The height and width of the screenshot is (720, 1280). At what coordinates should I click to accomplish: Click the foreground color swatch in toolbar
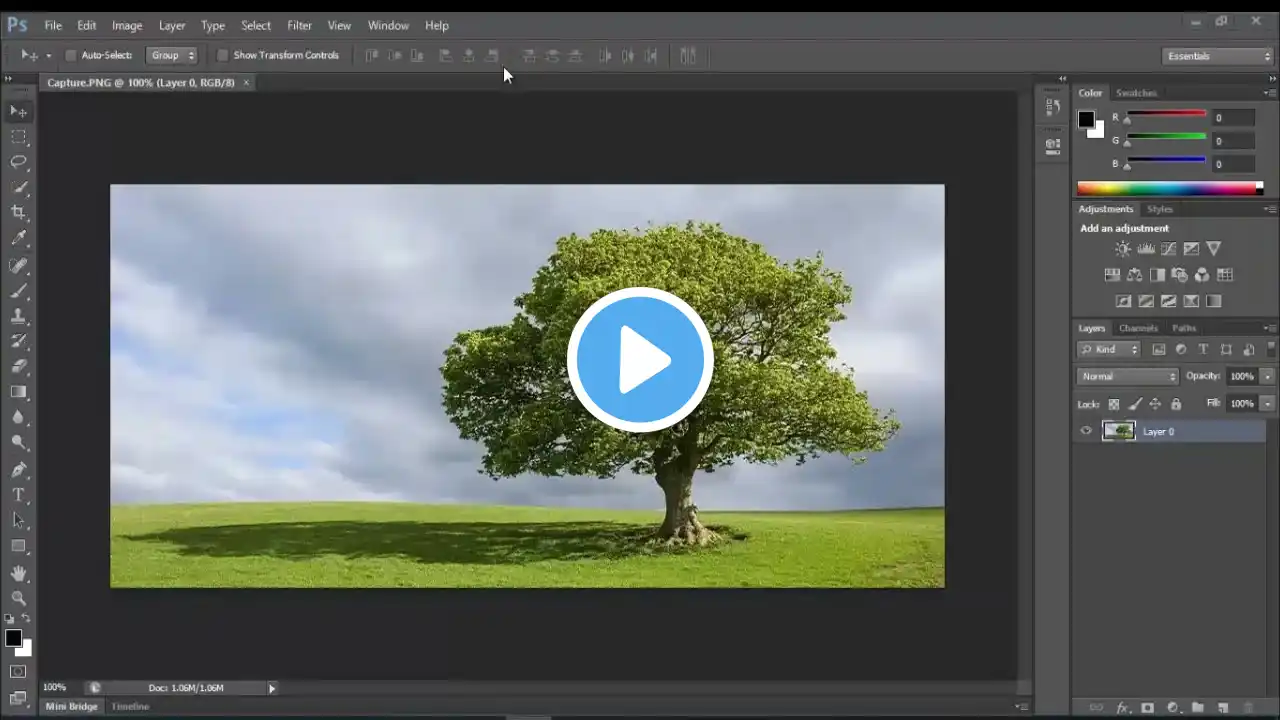coord(13,638)
